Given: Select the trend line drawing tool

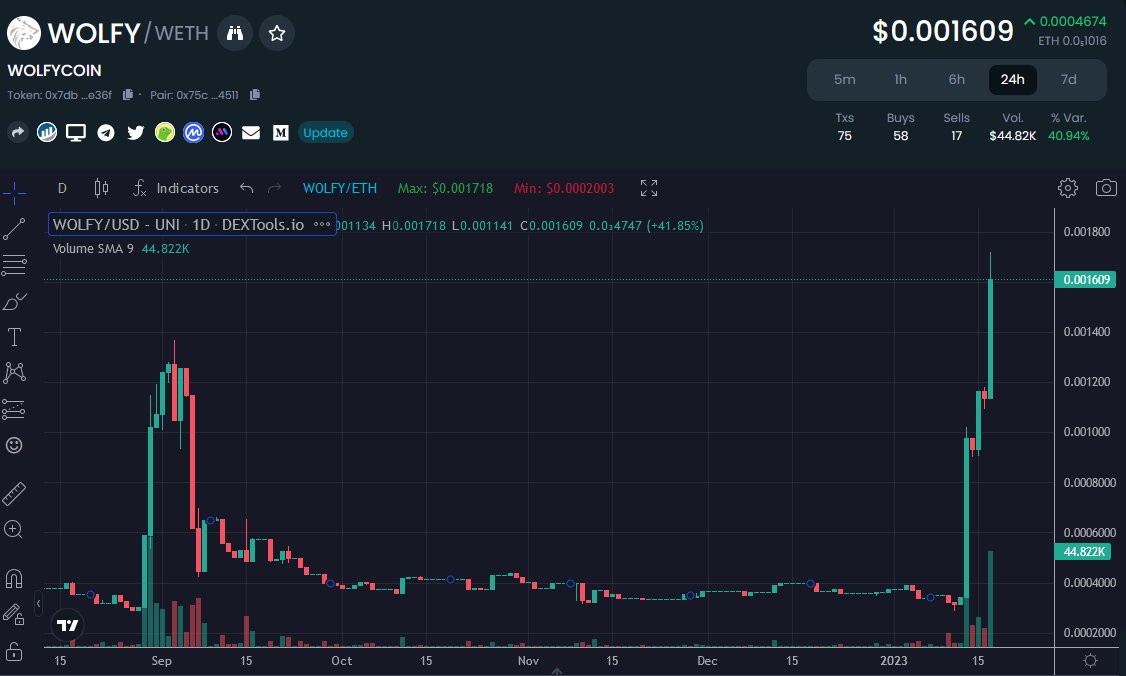Looking at the screenshot, I should click(14, 229).
